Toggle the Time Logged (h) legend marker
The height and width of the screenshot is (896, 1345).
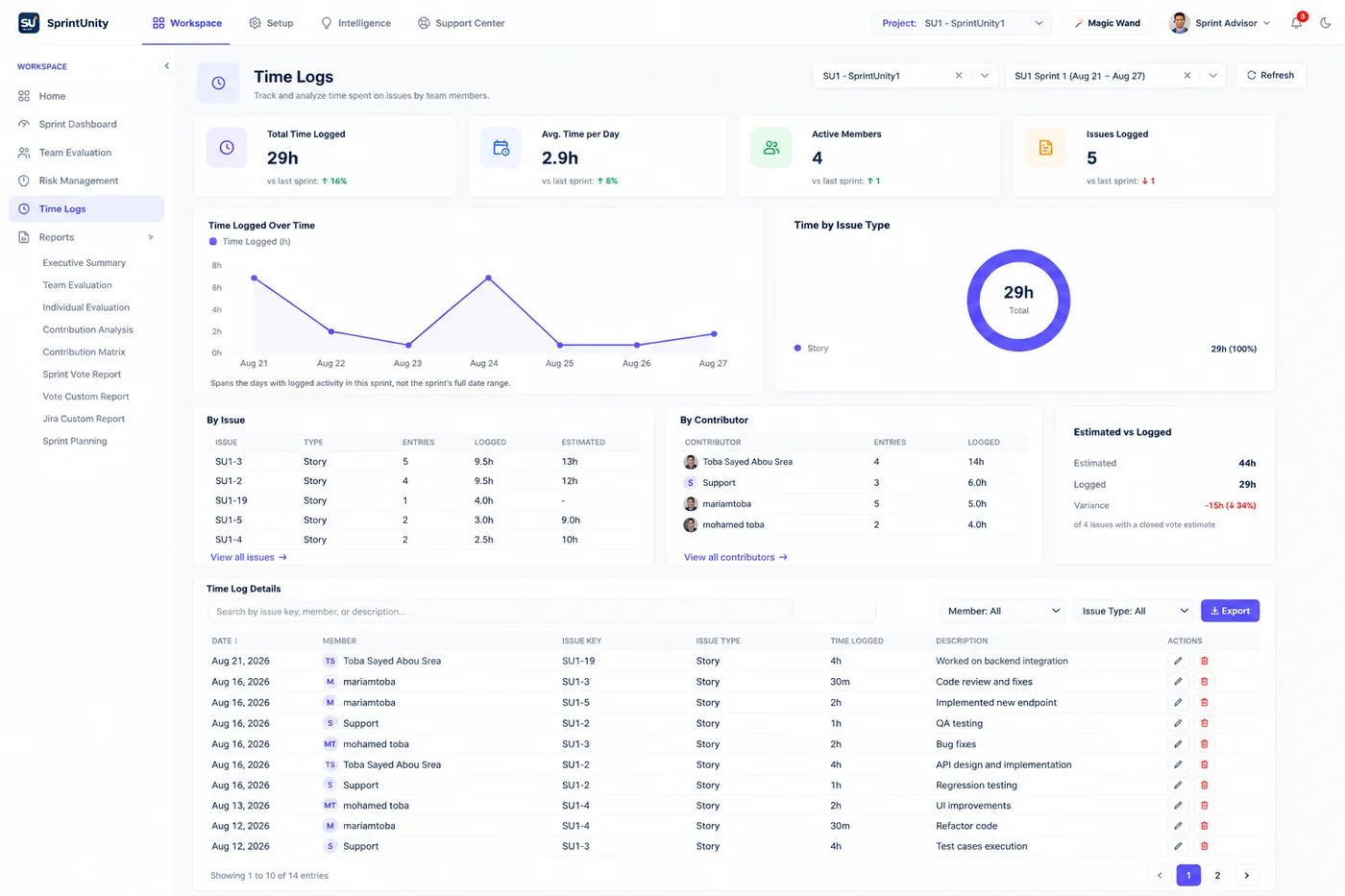click(x=213, y=242)
